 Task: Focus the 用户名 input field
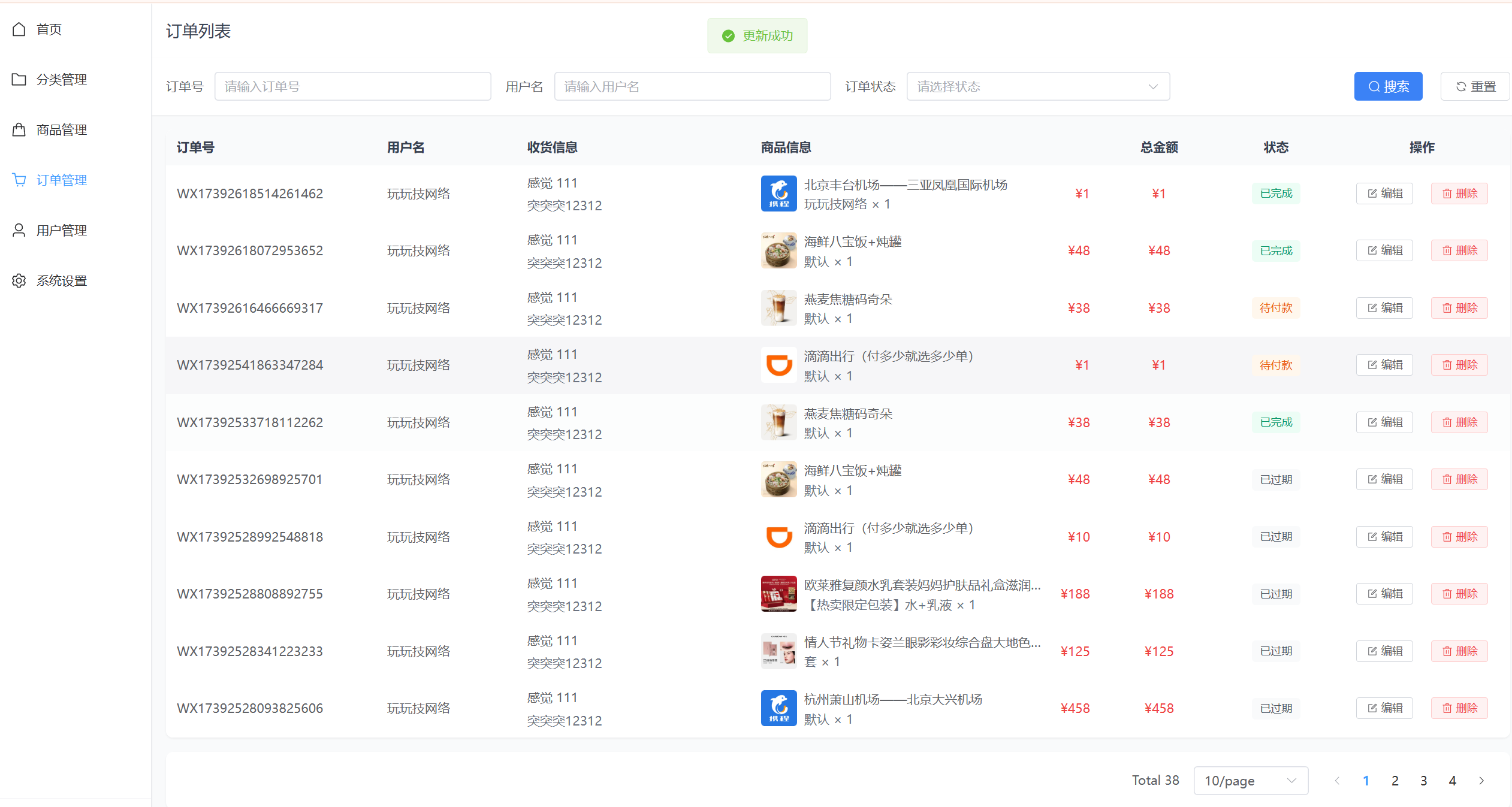coord(692,87)
